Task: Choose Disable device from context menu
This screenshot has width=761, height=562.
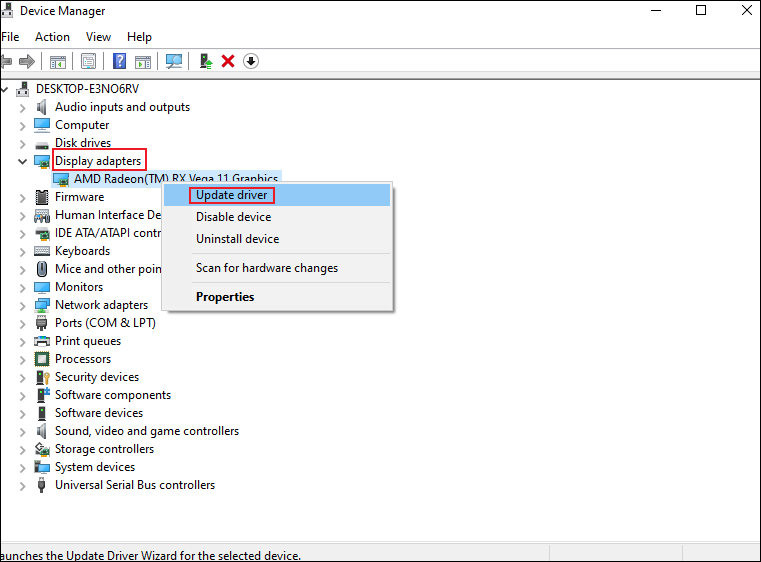Action: [x=277, y=217]
